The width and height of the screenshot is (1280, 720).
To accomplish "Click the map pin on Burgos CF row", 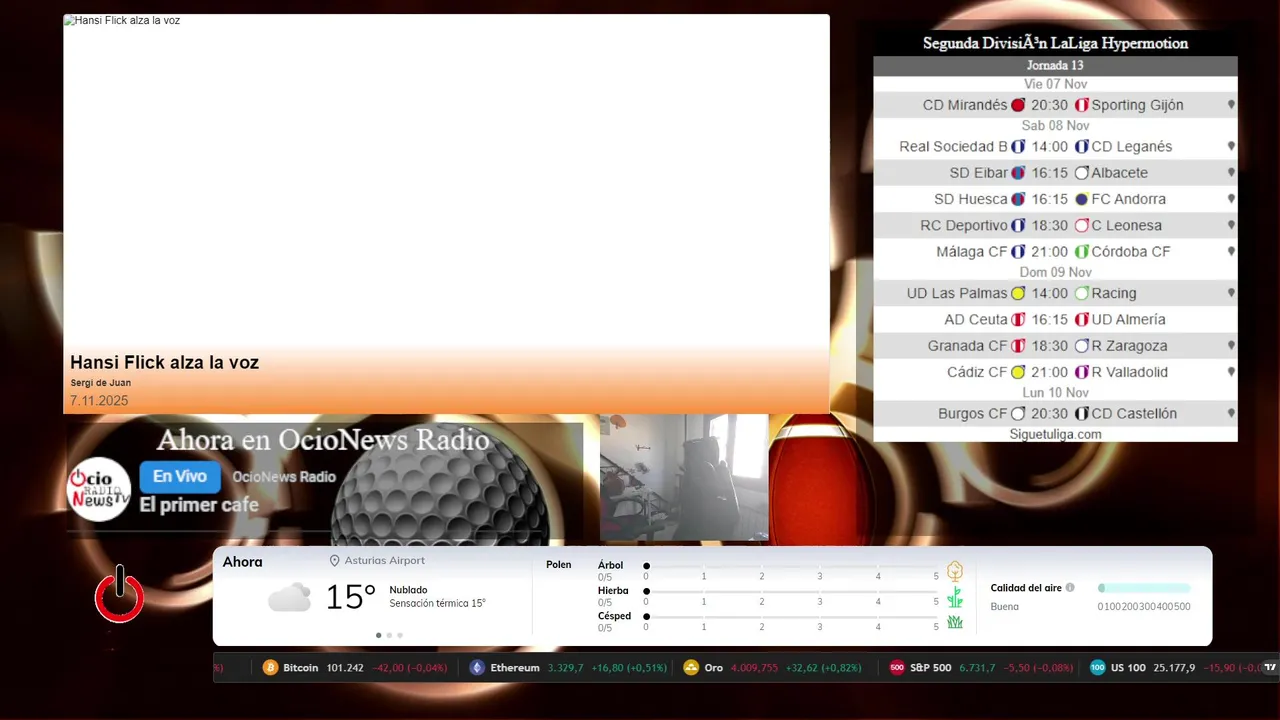I will 1231,413.
